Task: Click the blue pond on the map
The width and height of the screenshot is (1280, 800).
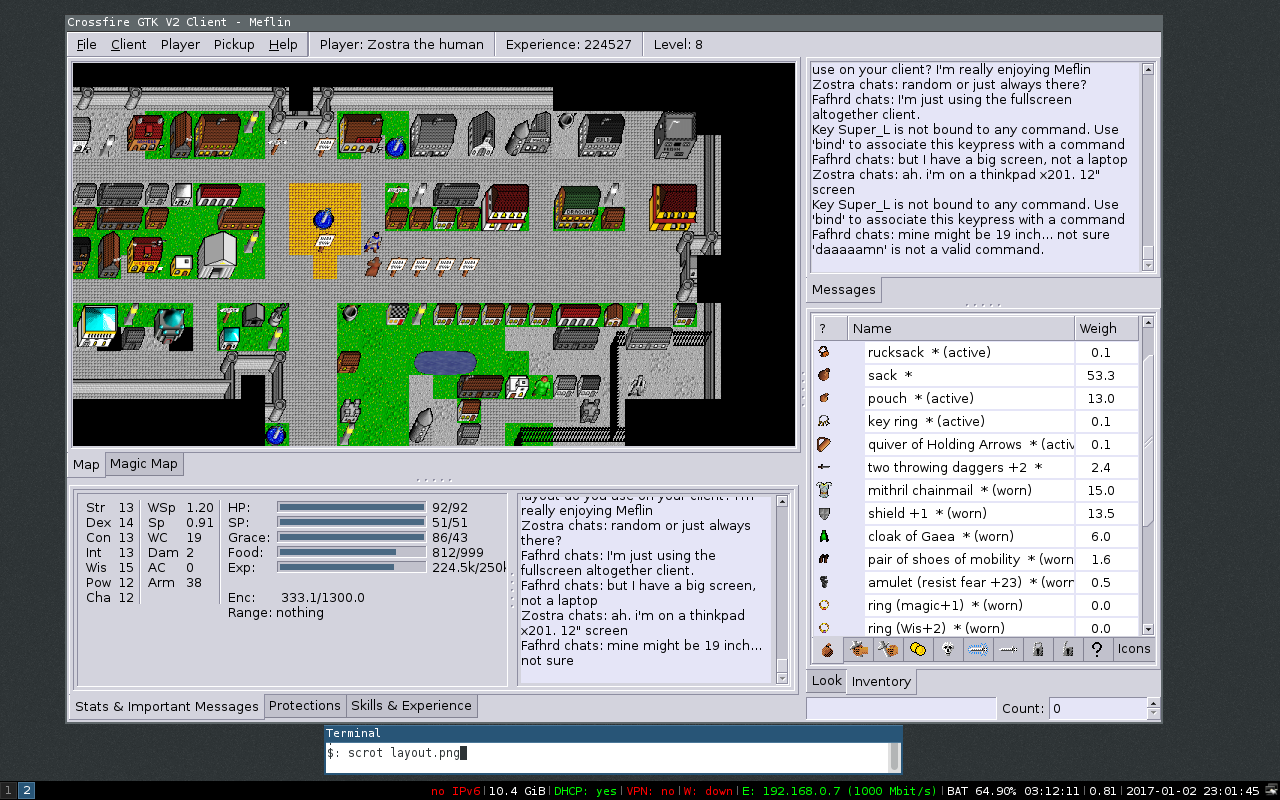Action: [x=445, y=363]
